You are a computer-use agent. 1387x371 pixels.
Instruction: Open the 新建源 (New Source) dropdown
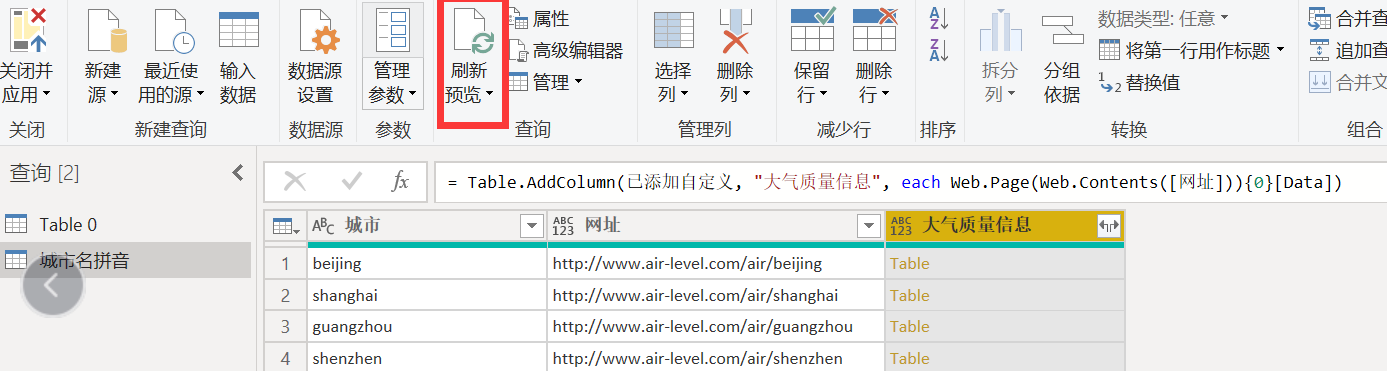click(x=102, y=83)
